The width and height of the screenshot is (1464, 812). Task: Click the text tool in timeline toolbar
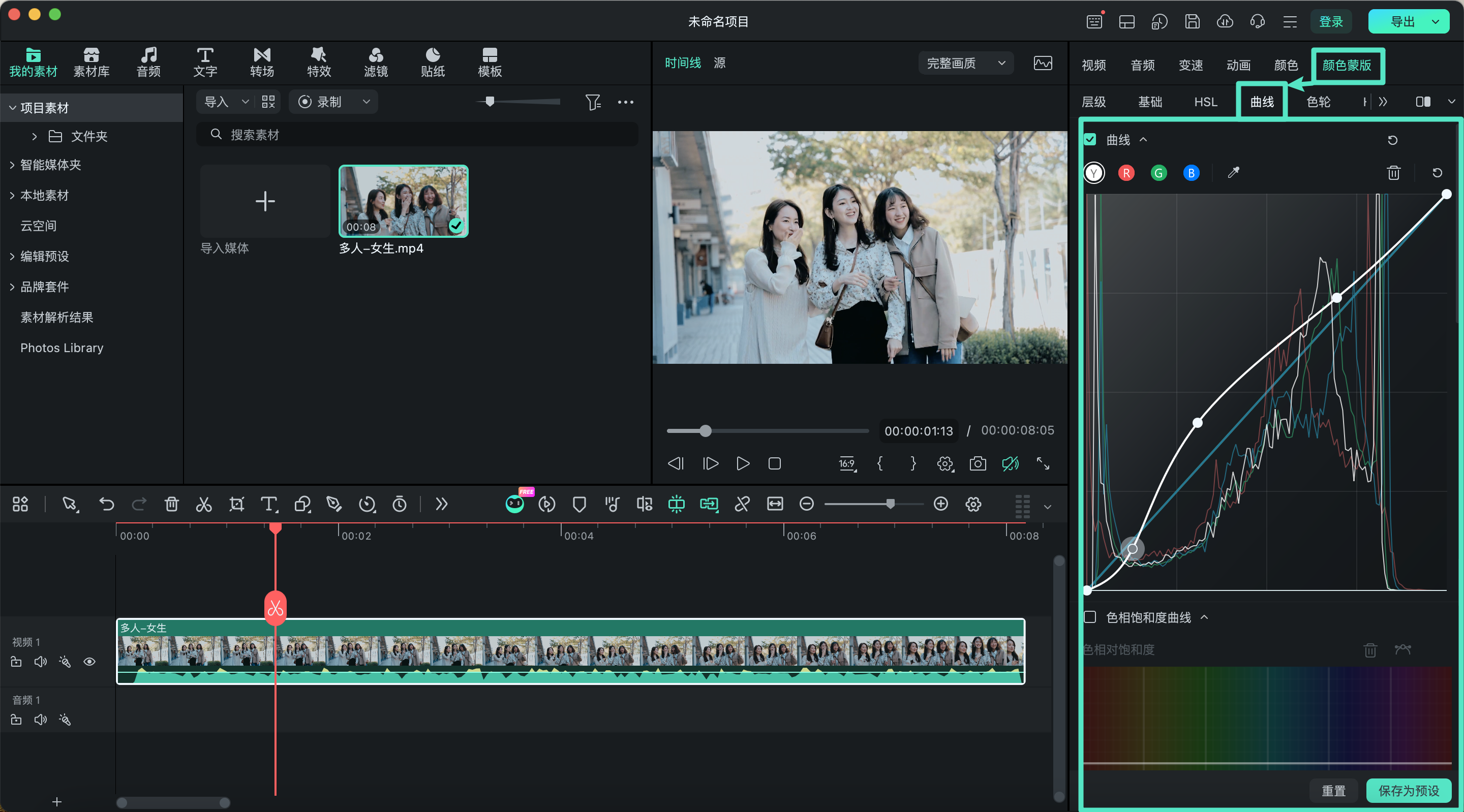[269, 504]
